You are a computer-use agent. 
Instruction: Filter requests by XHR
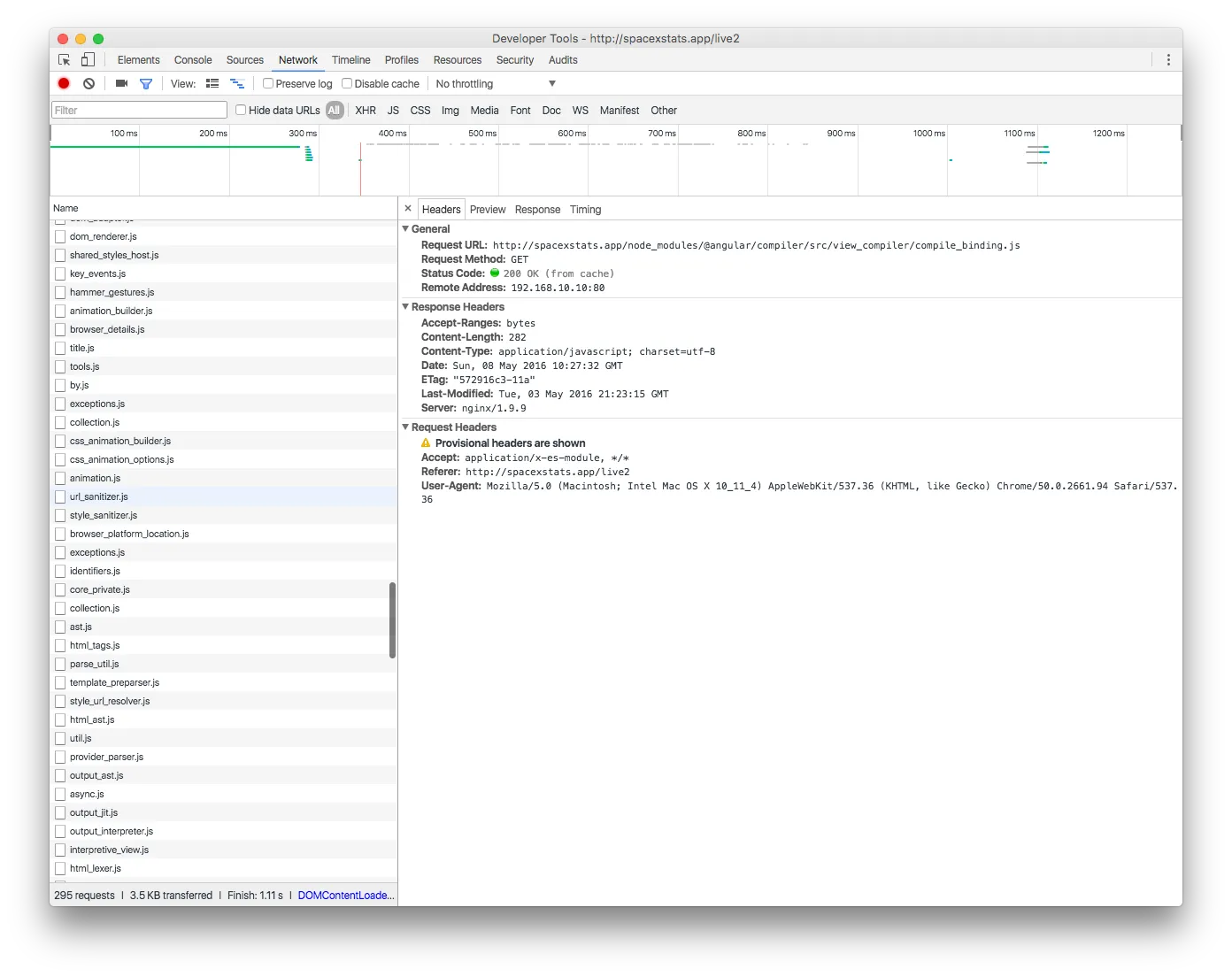(366, 111)
